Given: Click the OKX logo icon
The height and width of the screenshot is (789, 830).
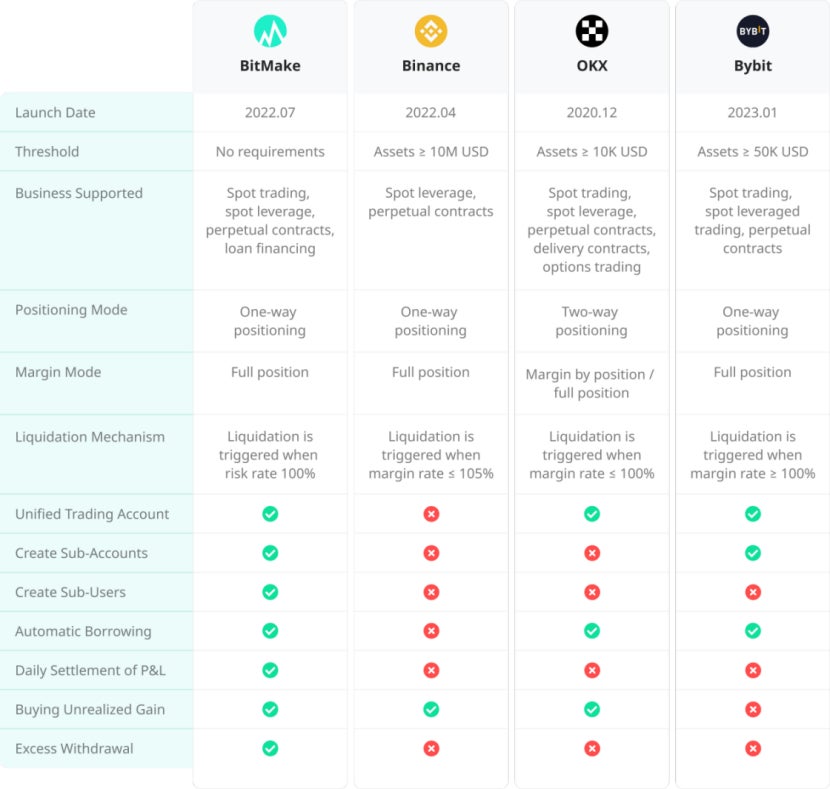Looking at the screenshot, I should click(x=592, y=31).
